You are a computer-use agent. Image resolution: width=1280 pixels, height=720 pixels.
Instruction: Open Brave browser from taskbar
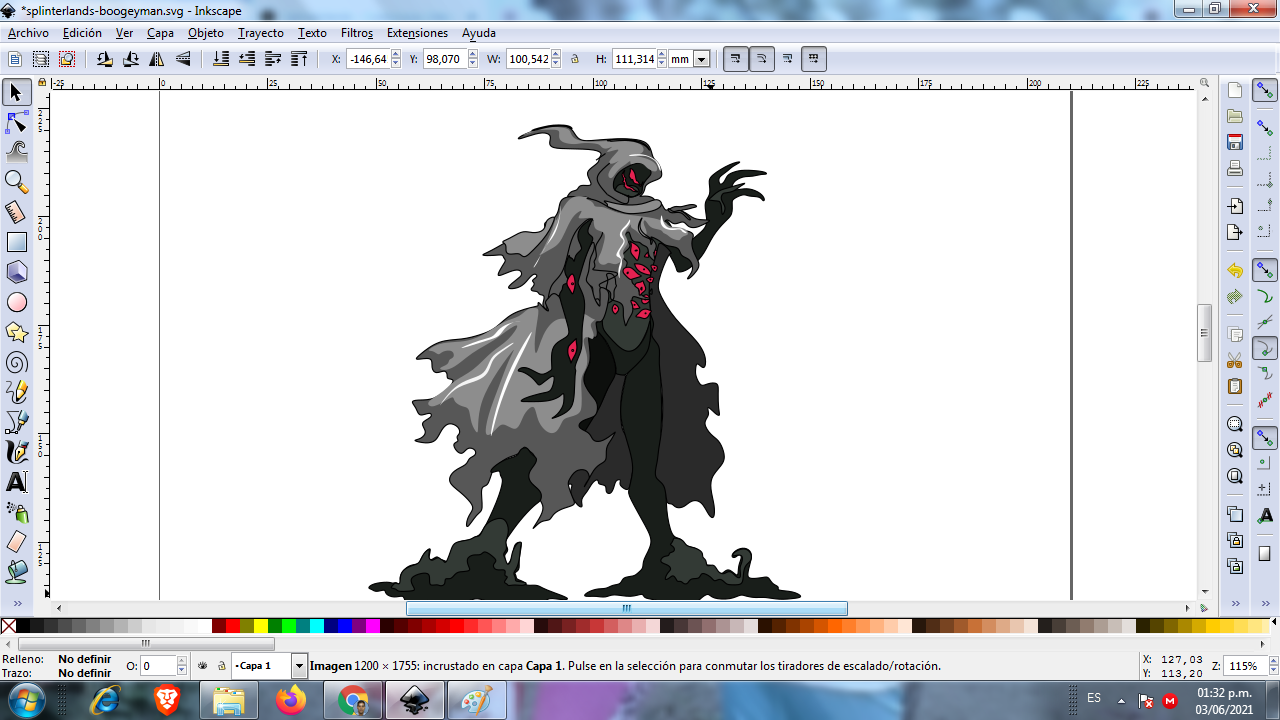[x=167, y=700]
